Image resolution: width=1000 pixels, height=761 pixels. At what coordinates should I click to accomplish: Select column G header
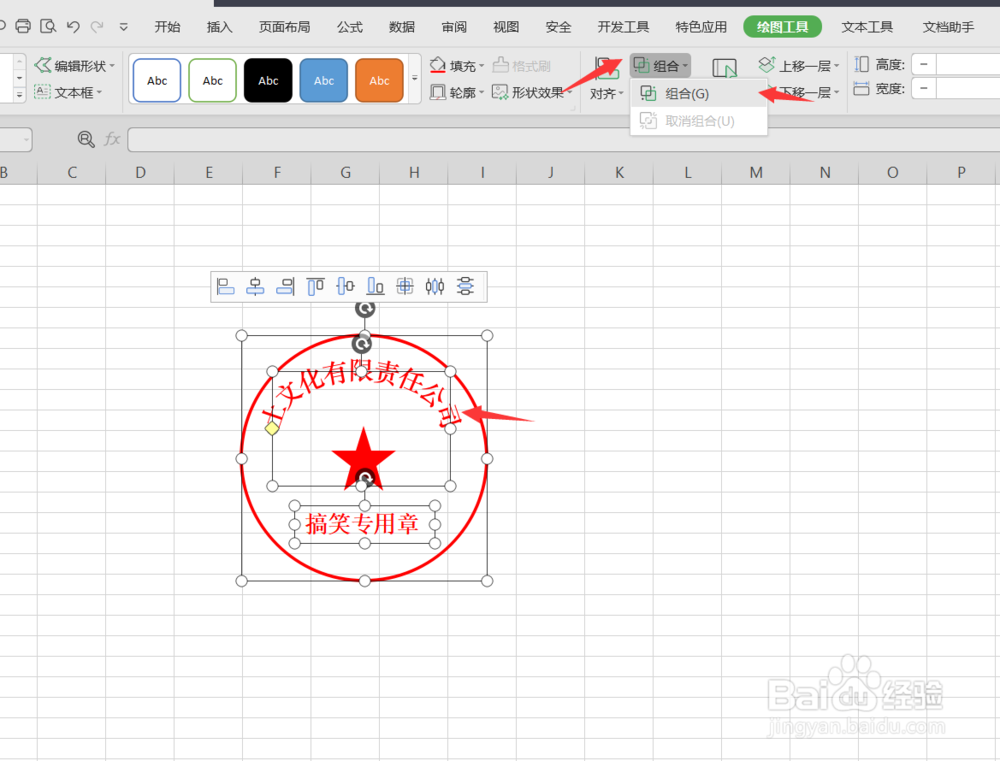tap(346, 172)
